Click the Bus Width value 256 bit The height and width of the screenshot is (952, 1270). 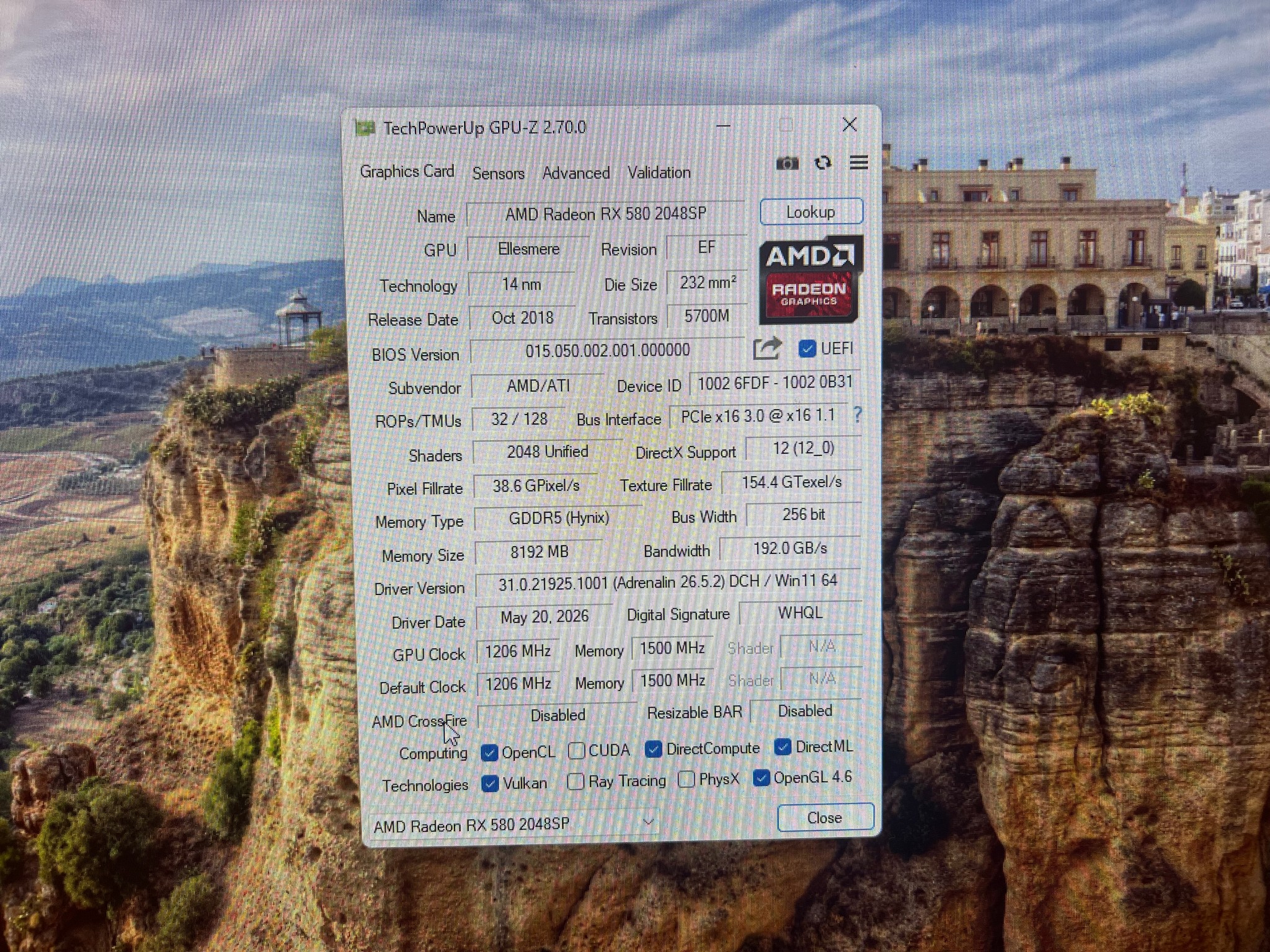pyautogui.click(x=804, y=514)
